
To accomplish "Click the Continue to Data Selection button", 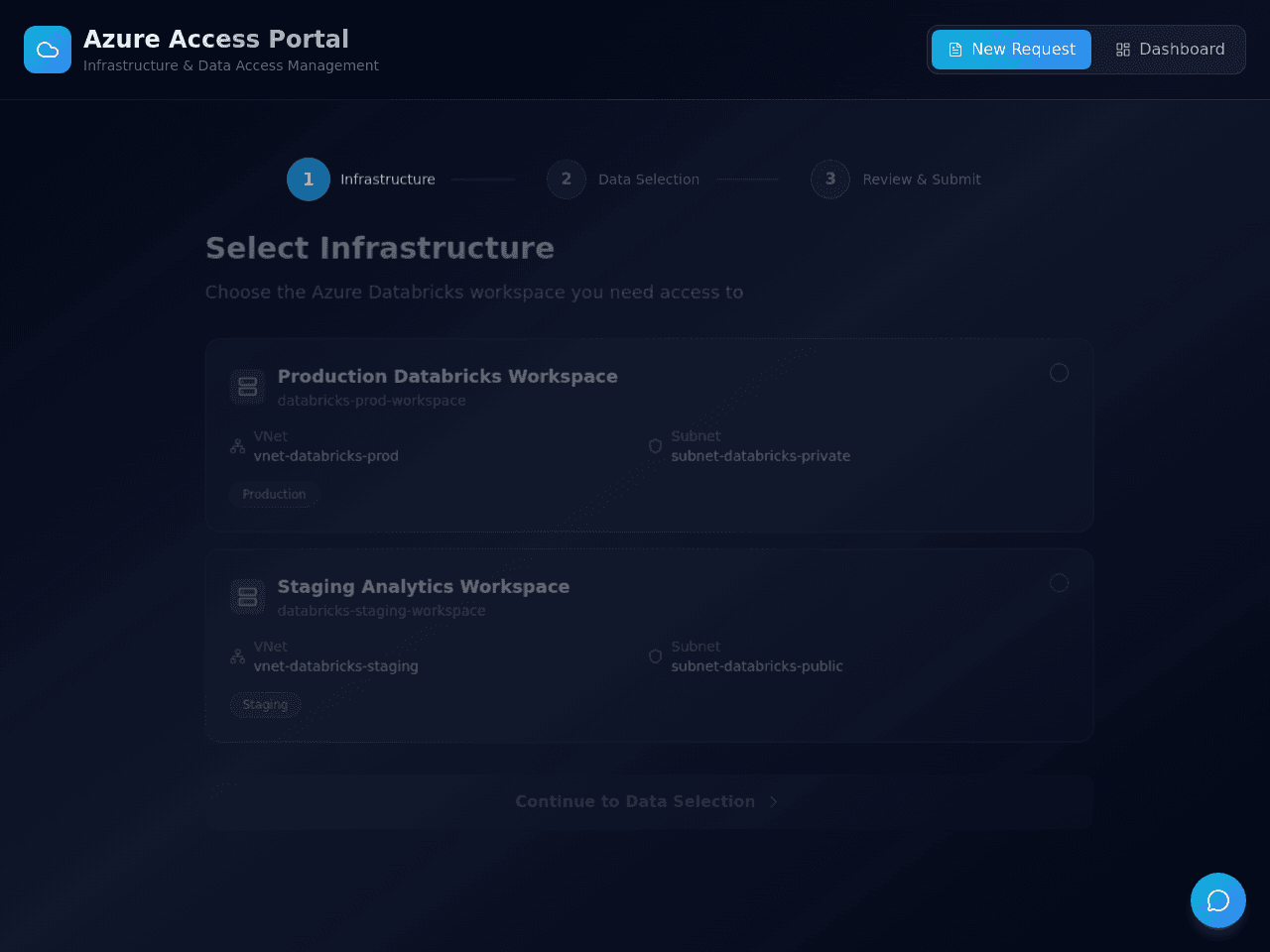I will pos(649,801).
